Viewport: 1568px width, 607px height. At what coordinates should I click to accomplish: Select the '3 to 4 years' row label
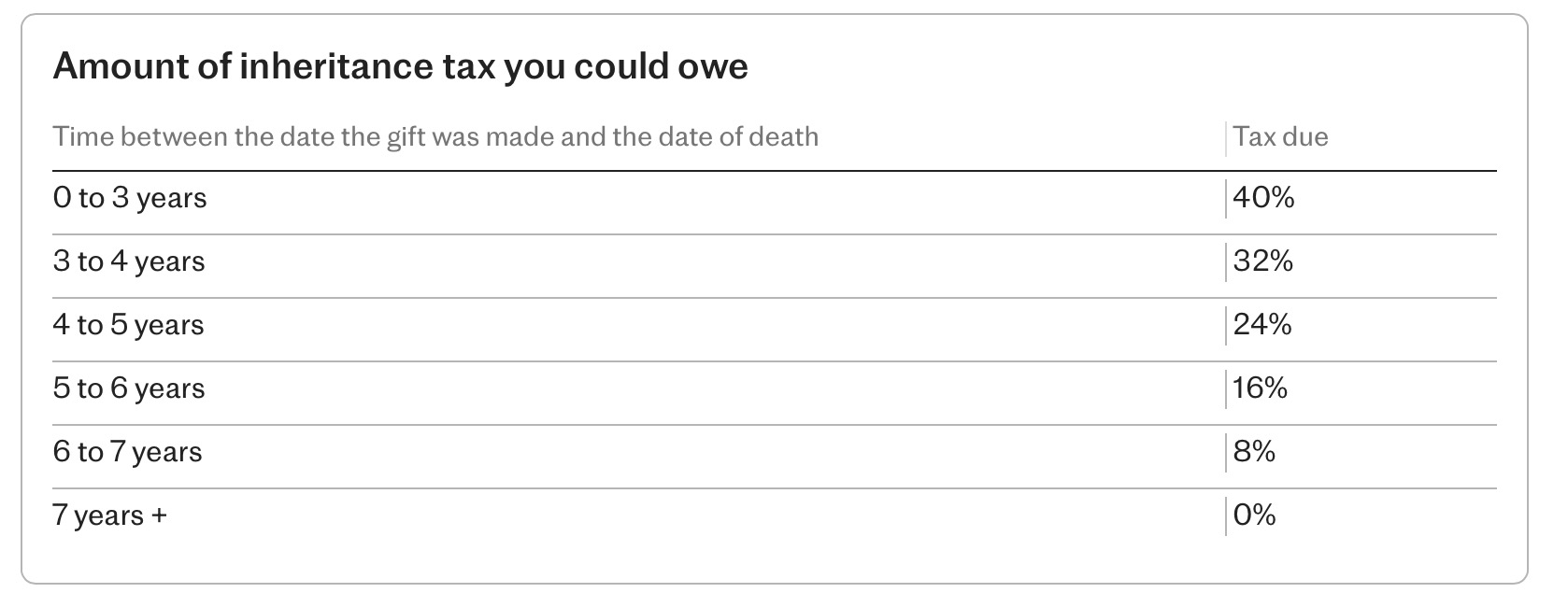(x=129, y=261)
